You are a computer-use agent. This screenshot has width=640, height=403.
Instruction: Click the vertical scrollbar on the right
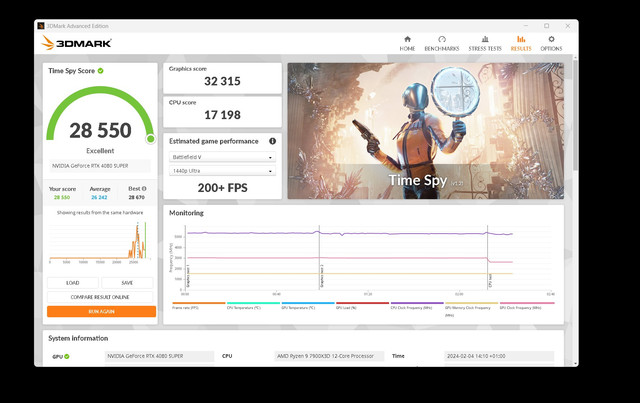click(576, 114)
